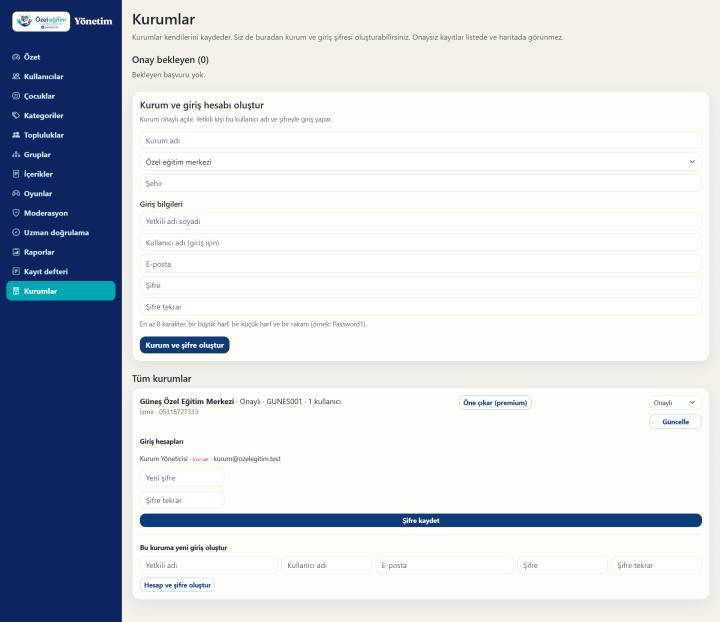Image resolution: width=720 pixels, height=622 pixels.
Task: Click the Topluluklar people icon
Action: click(x=16, y=135)
